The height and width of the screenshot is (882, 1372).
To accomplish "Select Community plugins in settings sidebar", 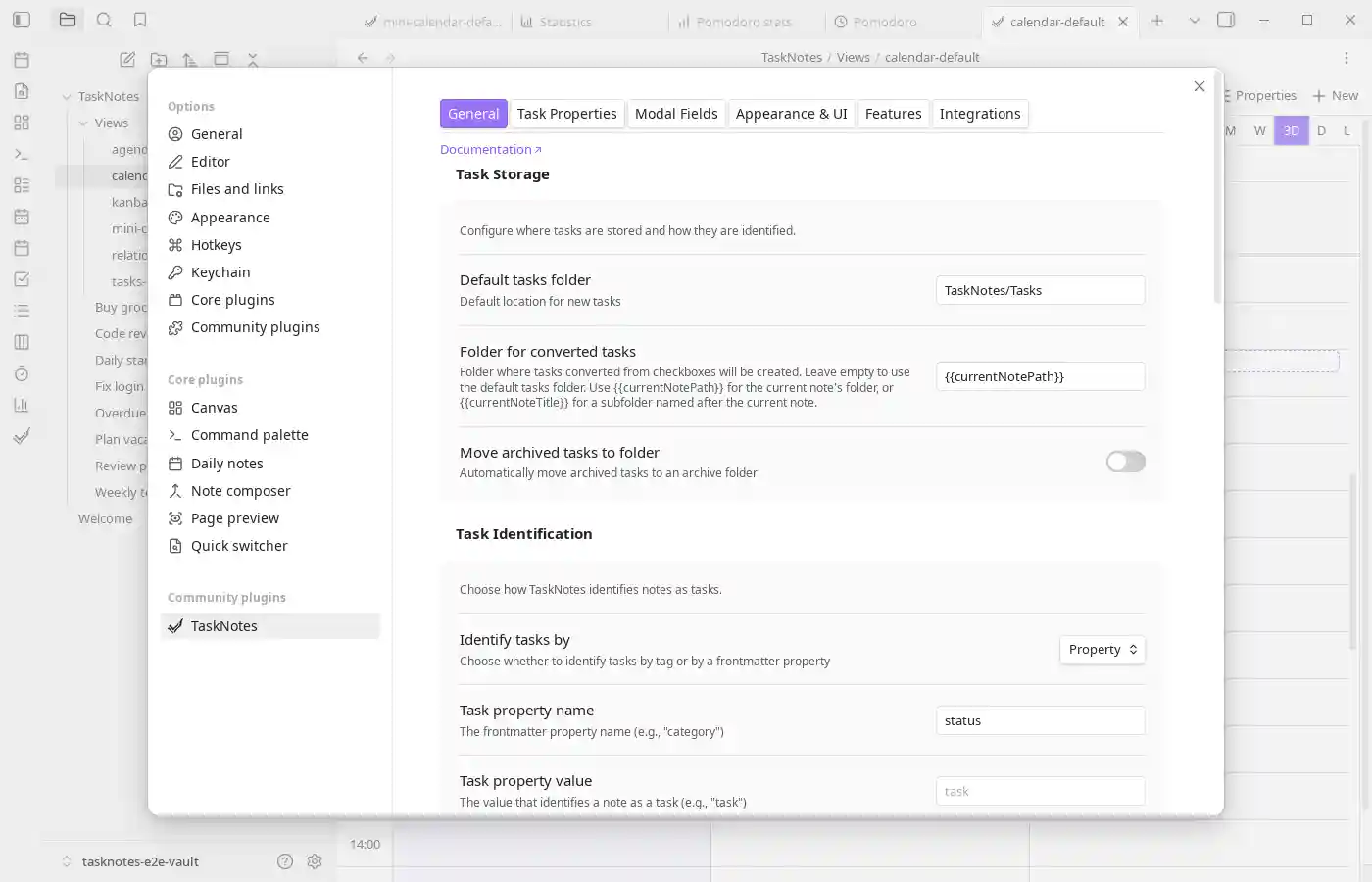I will tap(255, 327).
